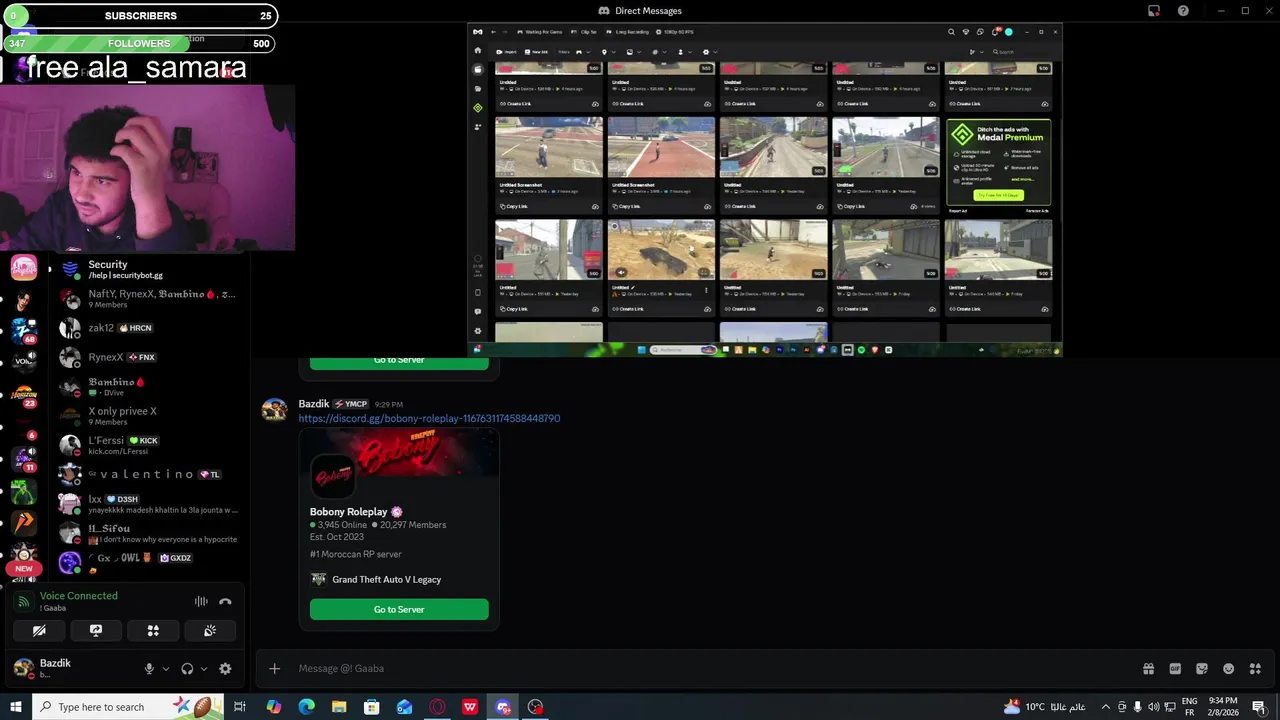Open the RynexX direct message
The image size is (1280, 720).
click(x=148, y=357)
